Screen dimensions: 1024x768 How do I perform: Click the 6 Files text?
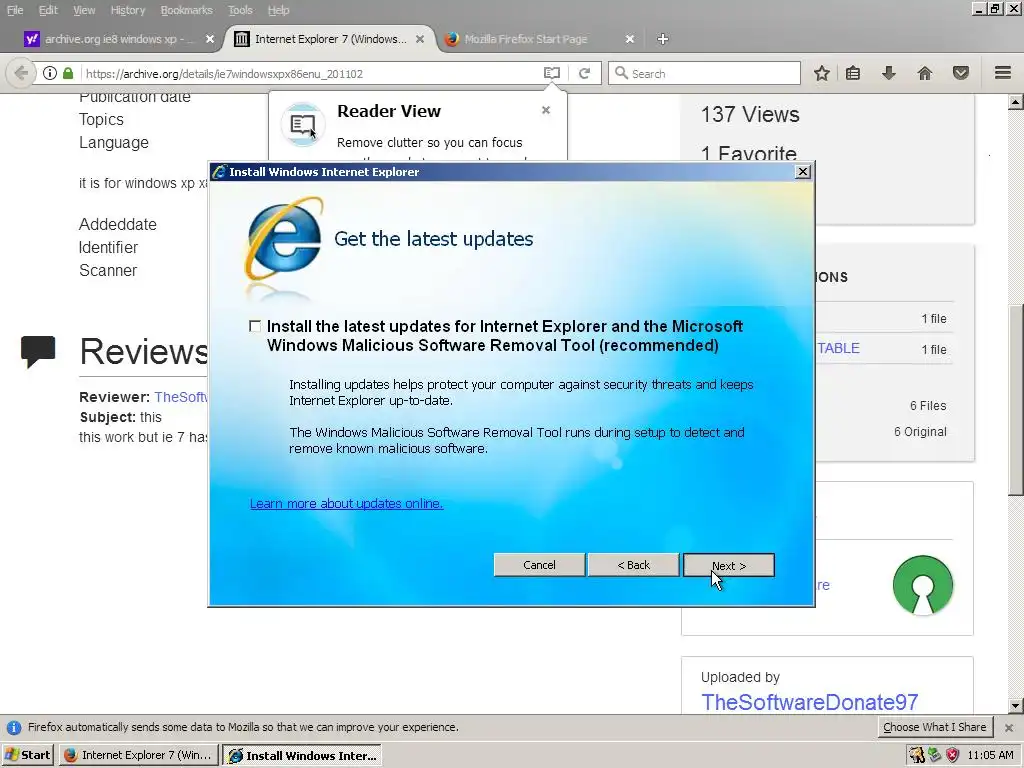point(928,406)
